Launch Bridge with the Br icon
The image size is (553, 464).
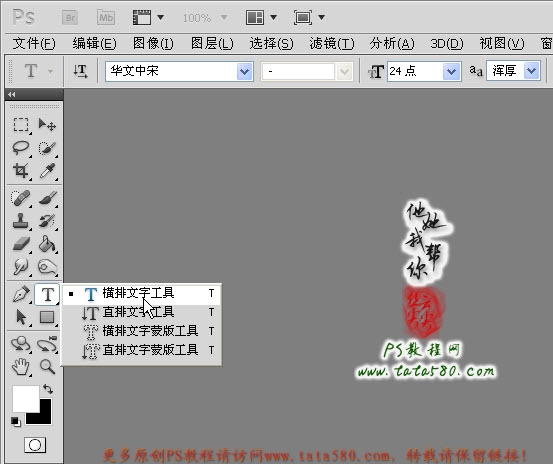click(x=70, y=18)
